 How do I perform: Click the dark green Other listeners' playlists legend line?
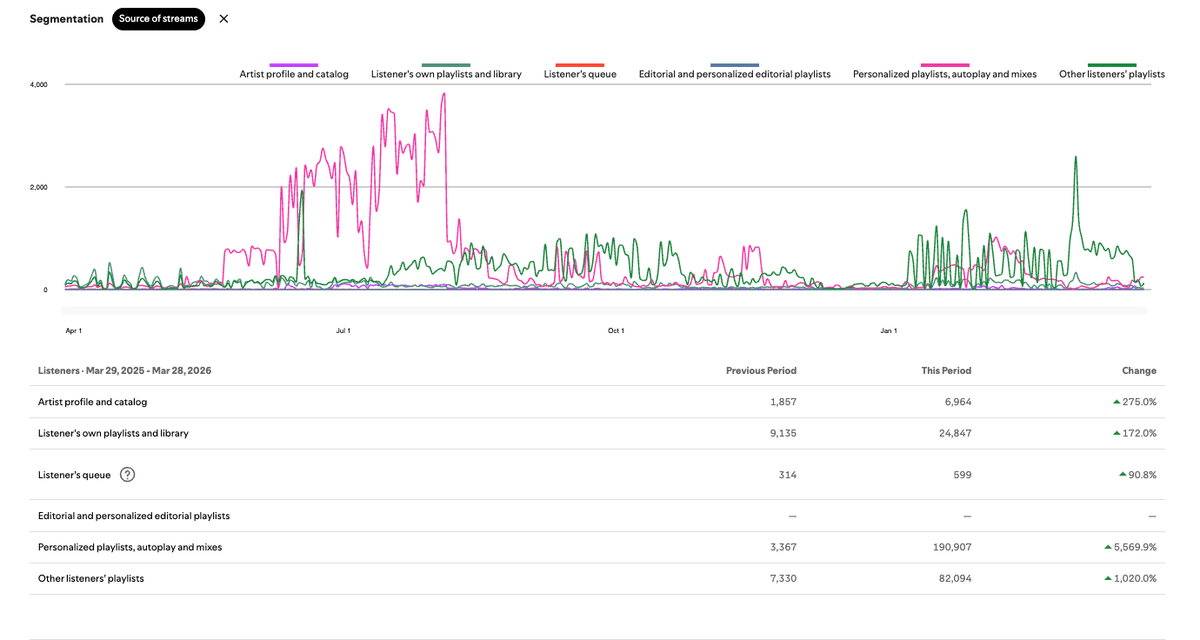tap(1112, 65)
